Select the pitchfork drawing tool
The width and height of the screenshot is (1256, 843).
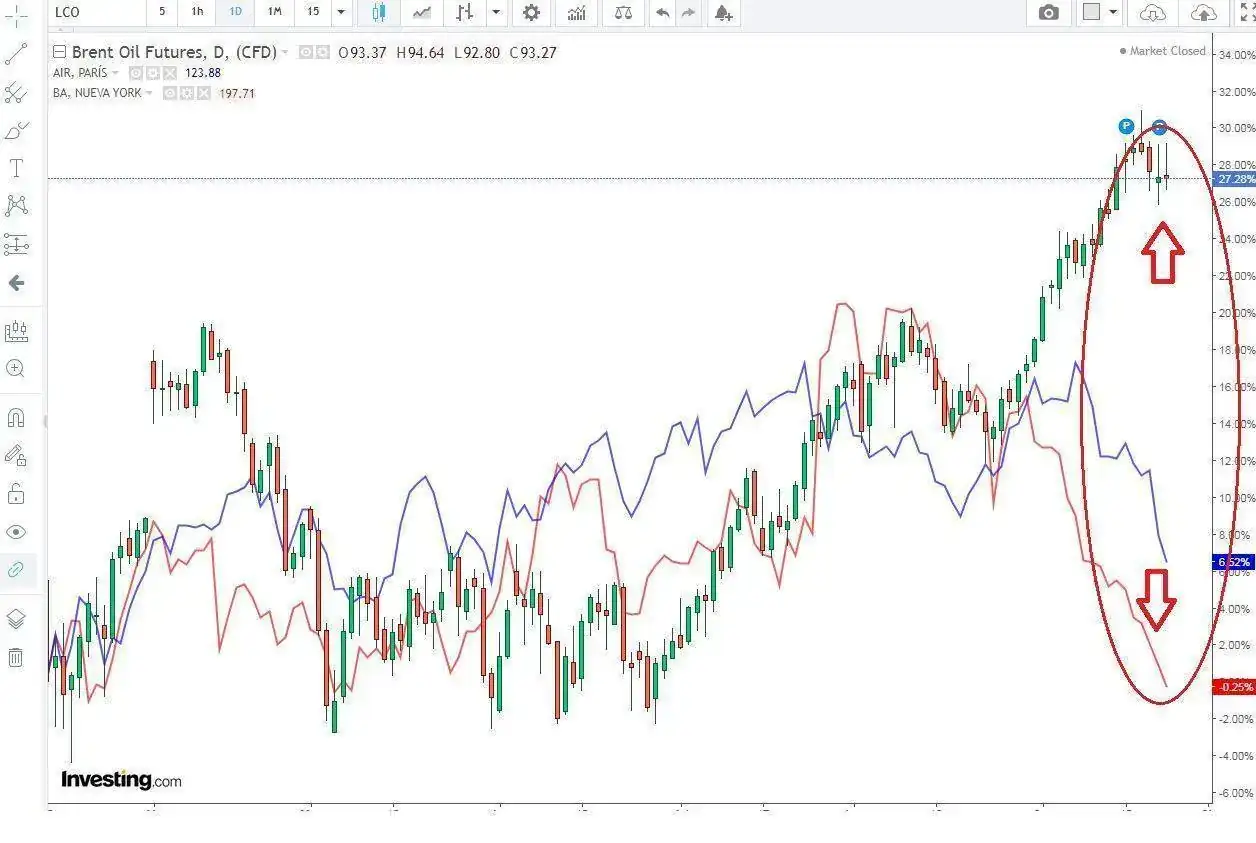[x=16, y=93]
